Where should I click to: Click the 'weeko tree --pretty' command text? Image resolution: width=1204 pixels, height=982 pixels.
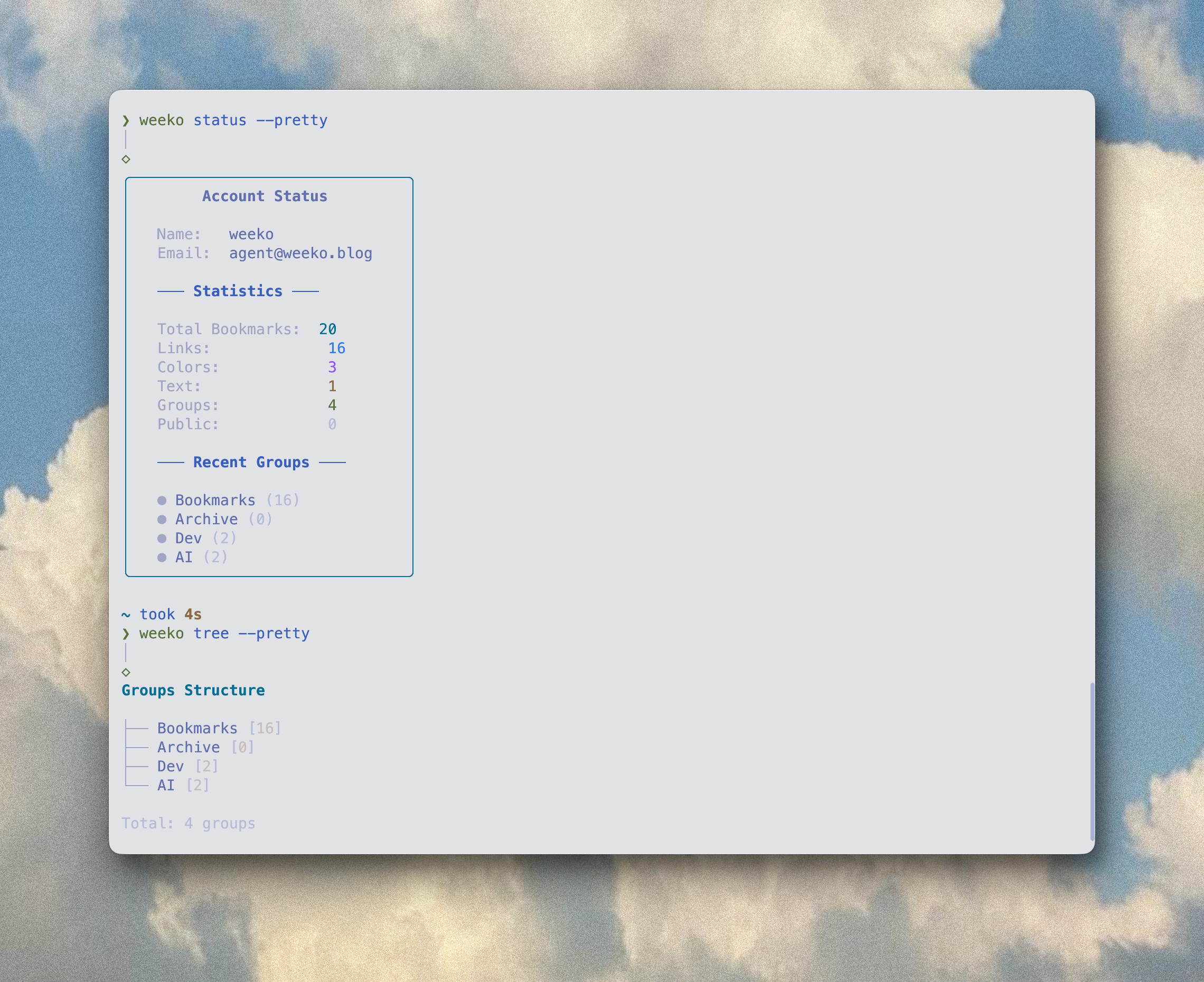pyautogui.click(x=224, y=634)
